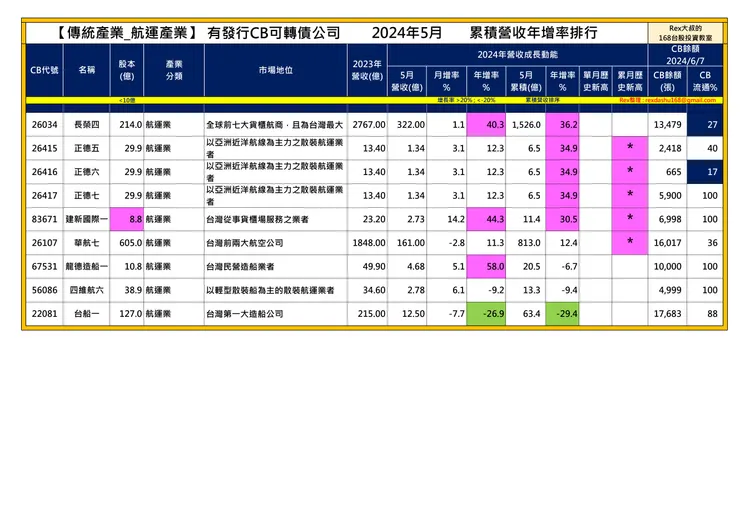The image size is (740, 523).
Task: Click the 2023 revenue value 2767.00
Action: click(x=369, y=125)
